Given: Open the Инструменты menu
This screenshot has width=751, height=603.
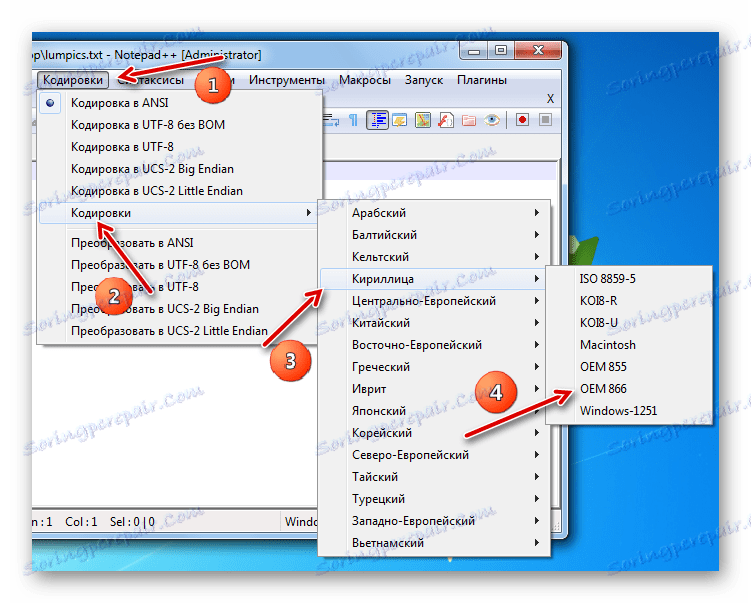Looking at the screenshot, I should click(x=286, y=80).
